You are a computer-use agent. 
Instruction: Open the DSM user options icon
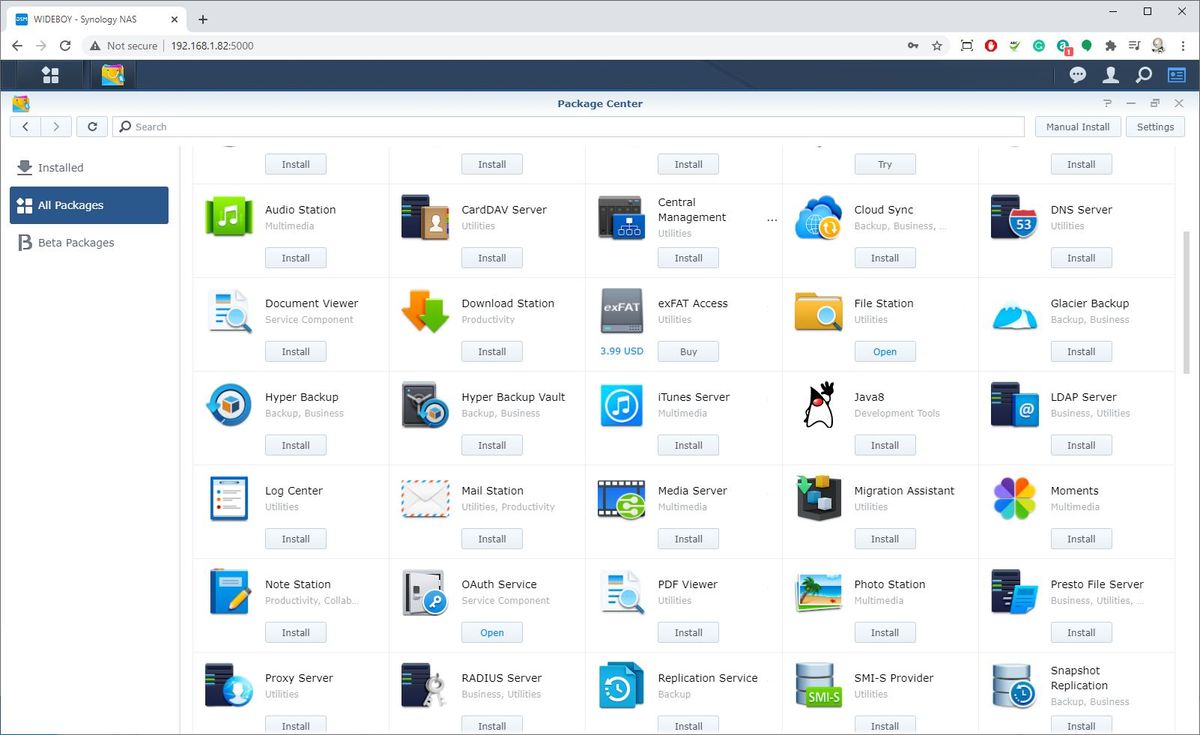1110,75
